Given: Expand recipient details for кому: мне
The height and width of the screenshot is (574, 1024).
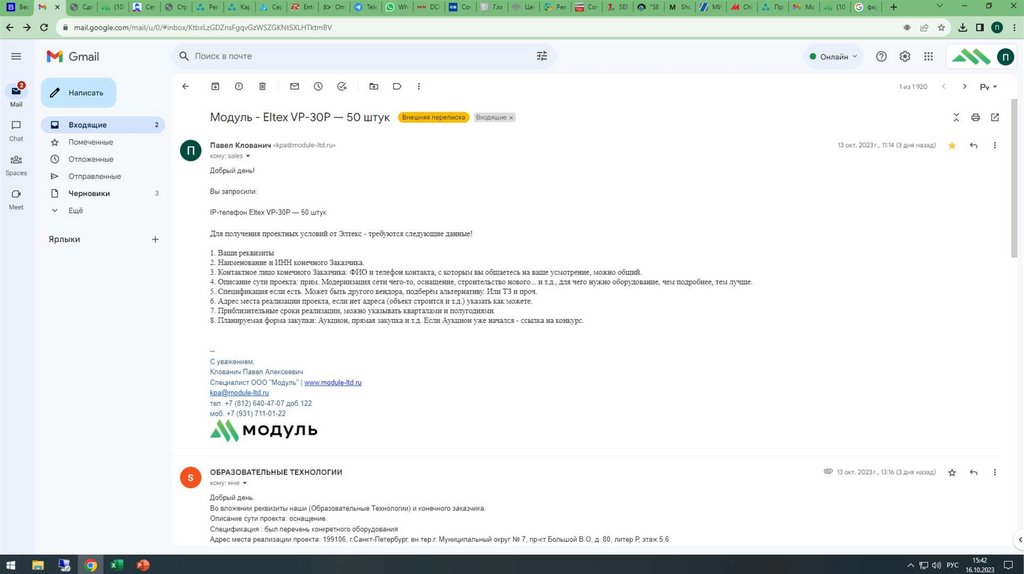Looking at the screenshot, I should (244, 483).
